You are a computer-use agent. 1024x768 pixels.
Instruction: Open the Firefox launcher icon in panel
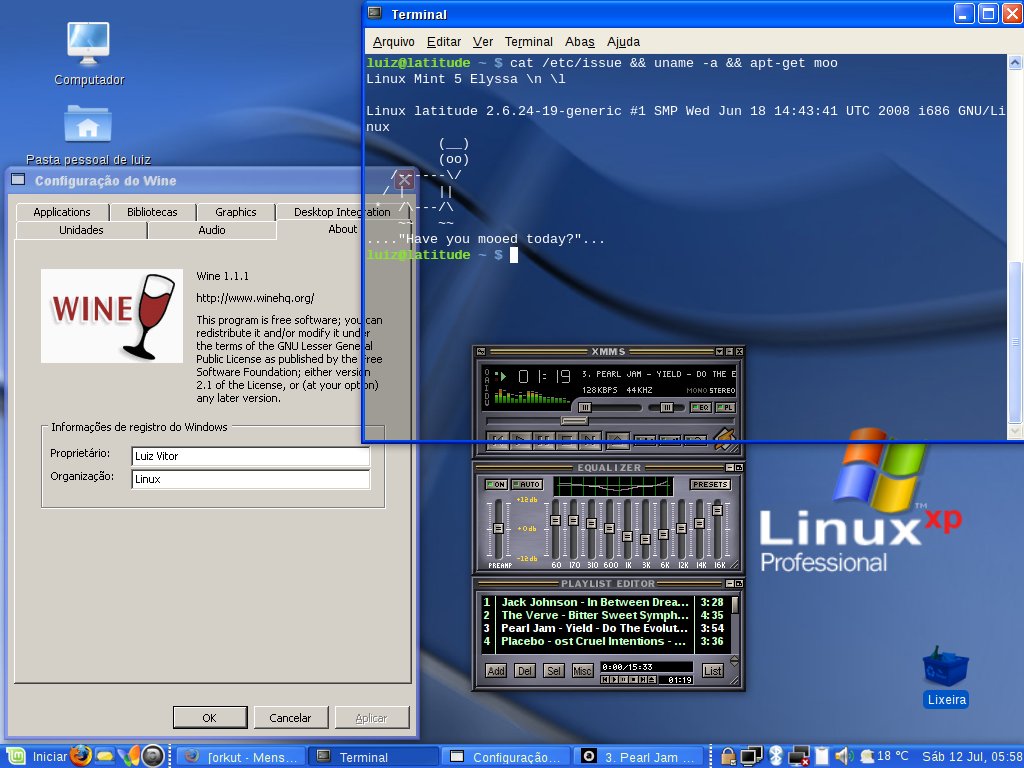click(81, 756)
